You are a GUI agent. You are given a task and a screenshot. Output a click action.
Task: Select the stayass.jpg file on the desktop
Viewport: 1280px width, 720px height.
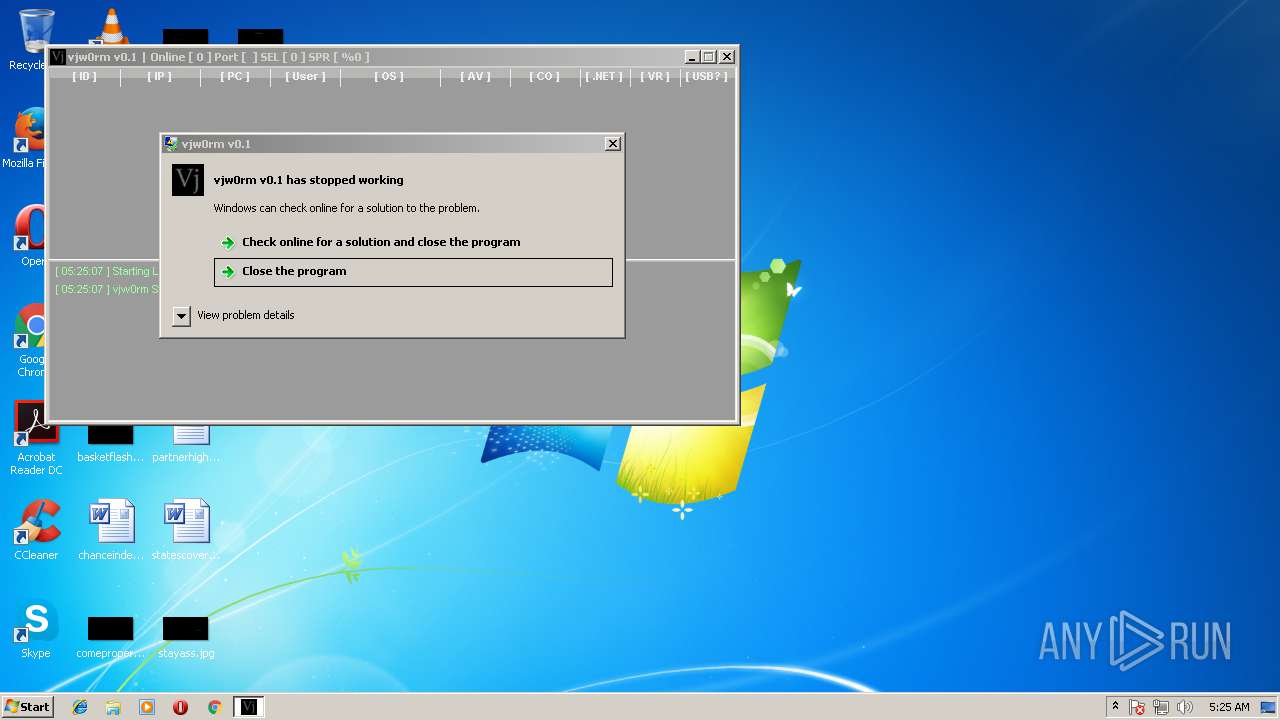point(186,638)
